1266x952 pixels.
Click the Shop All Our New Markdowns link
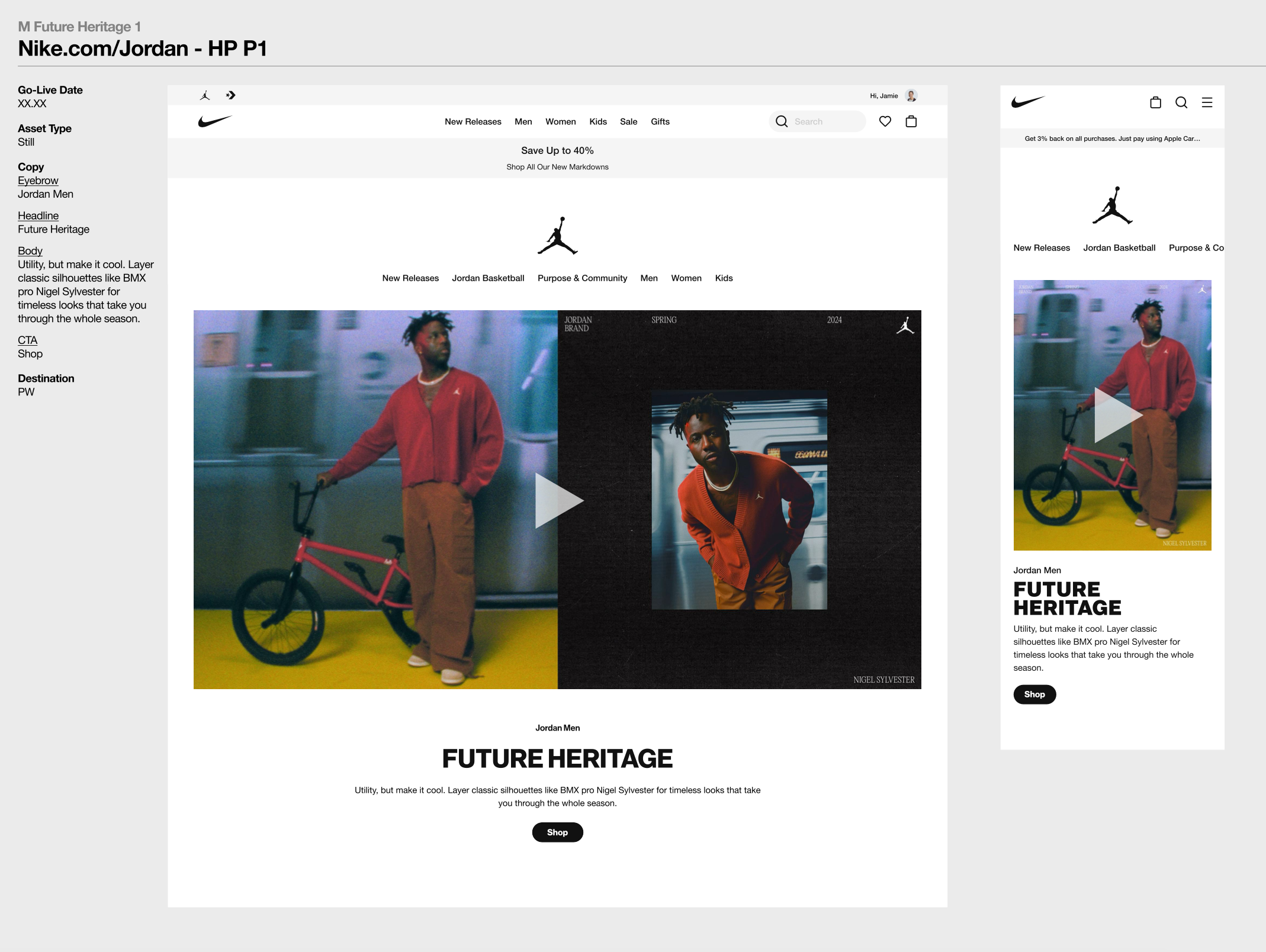click(557, 167)
